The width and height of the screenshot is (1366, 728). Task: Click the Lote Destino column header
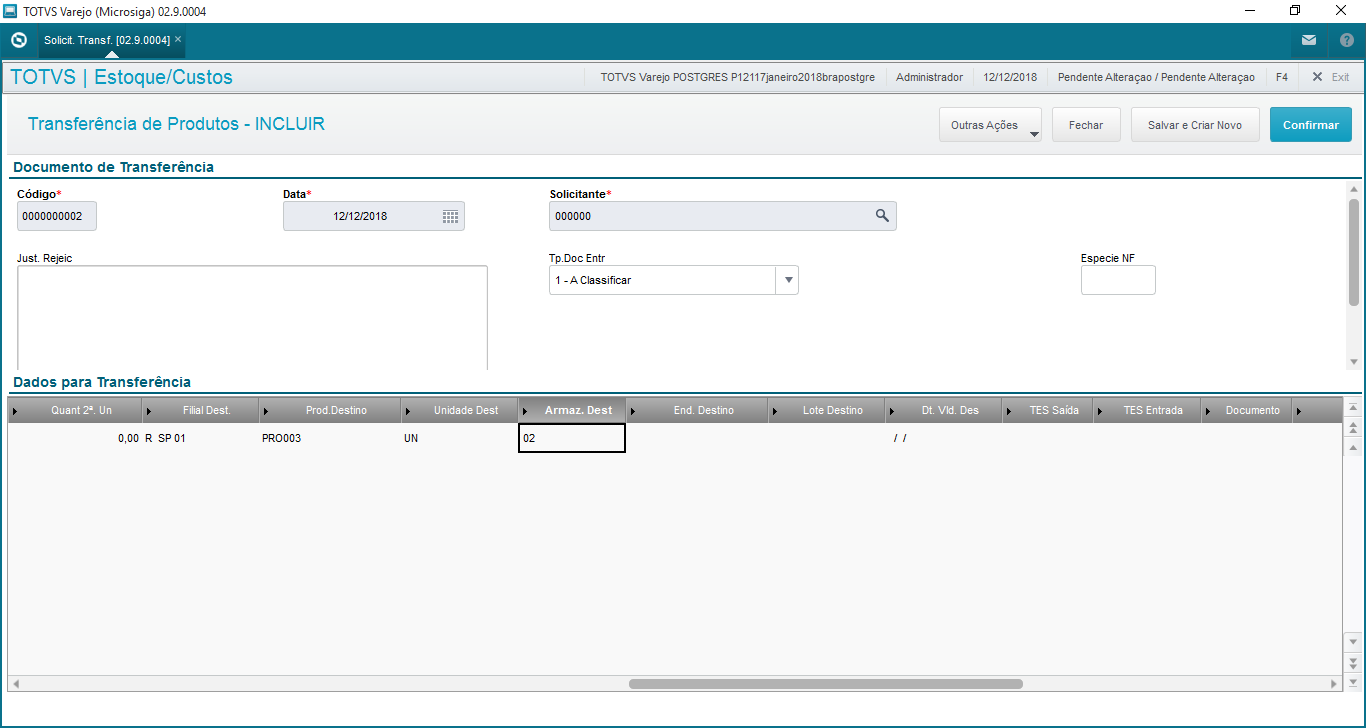click(826, 410)
